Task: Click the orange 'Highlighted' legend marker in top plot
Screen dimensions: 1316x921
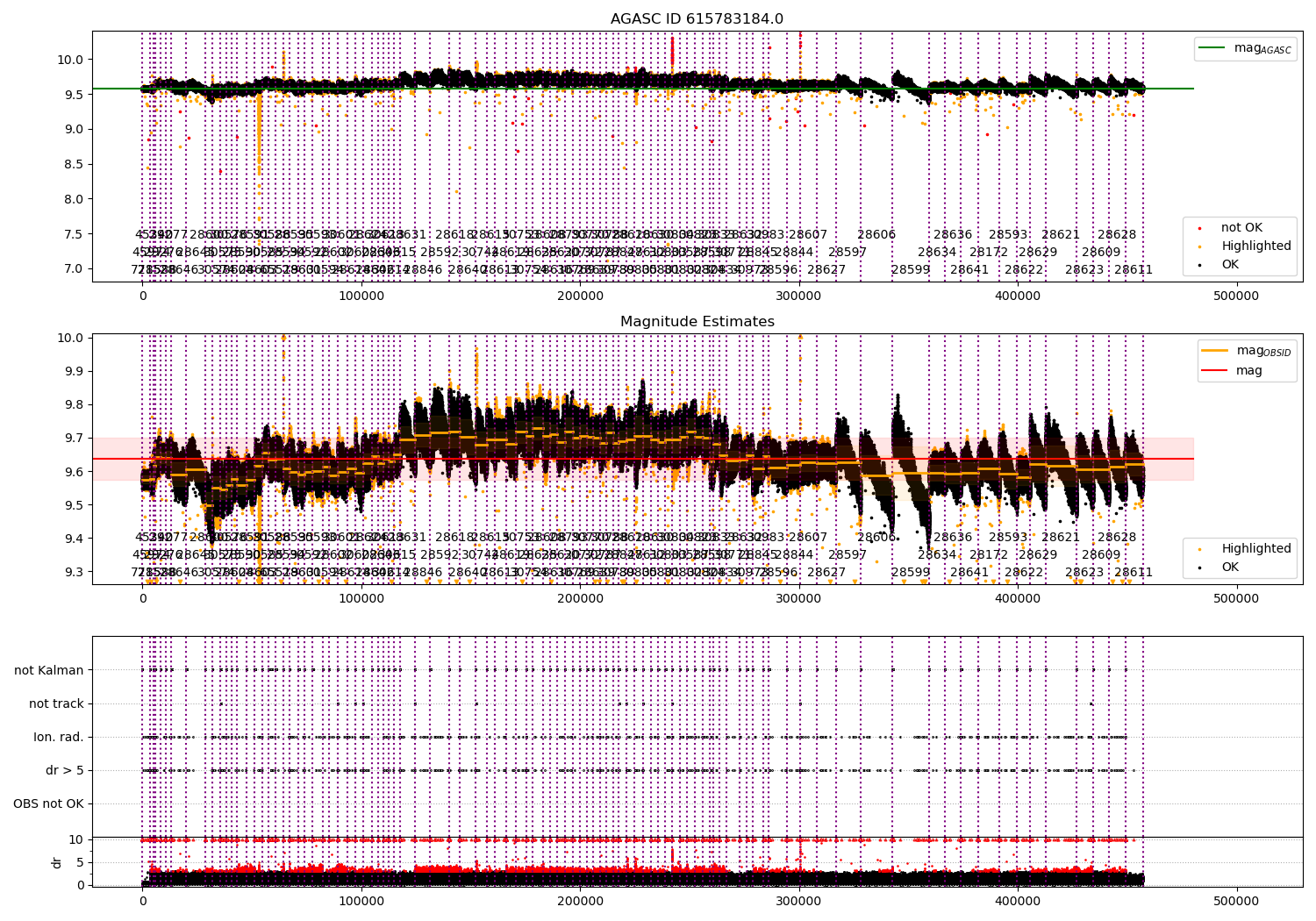Action: pos(1199,246)
